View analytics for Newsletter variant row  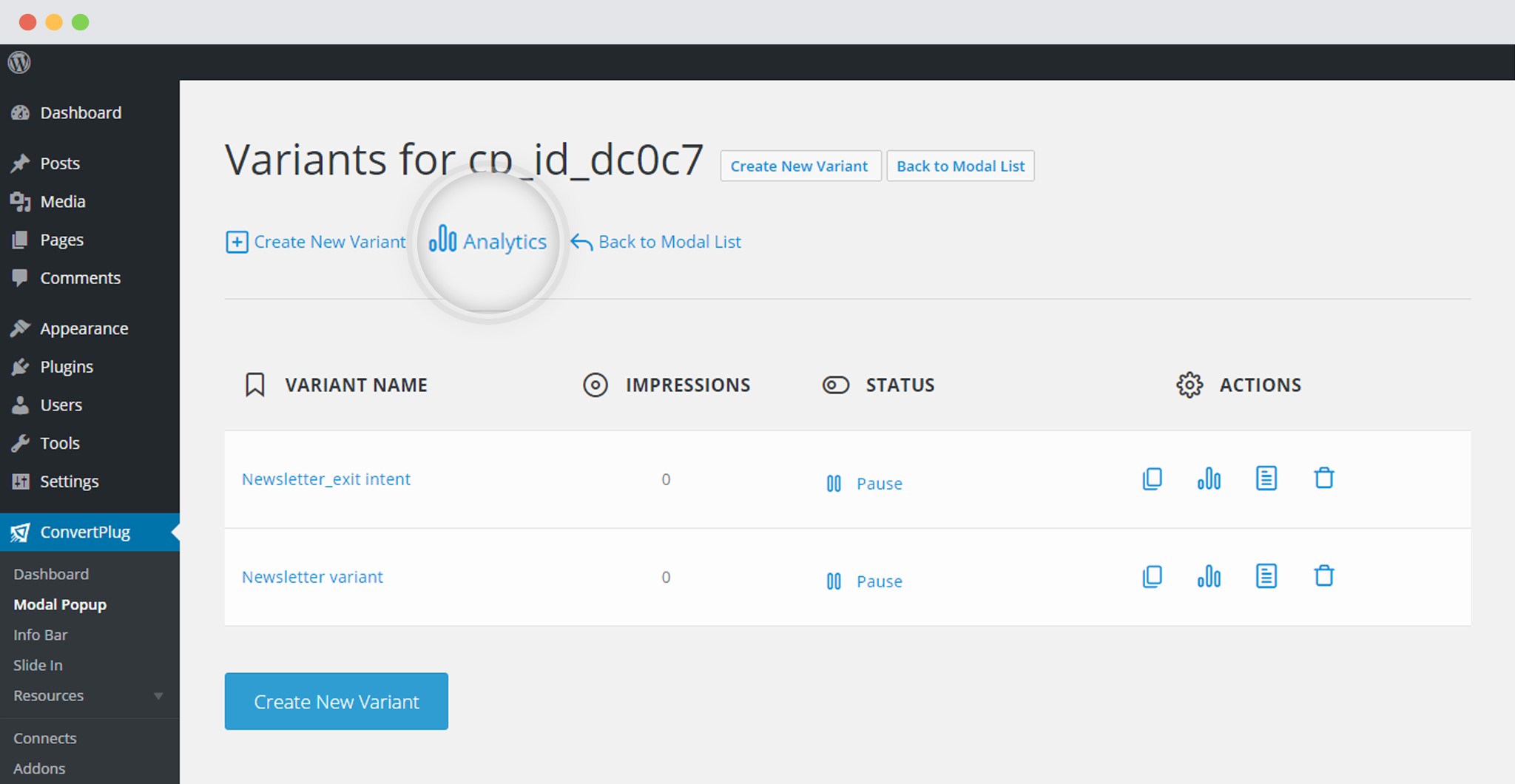pos(1209,576)
